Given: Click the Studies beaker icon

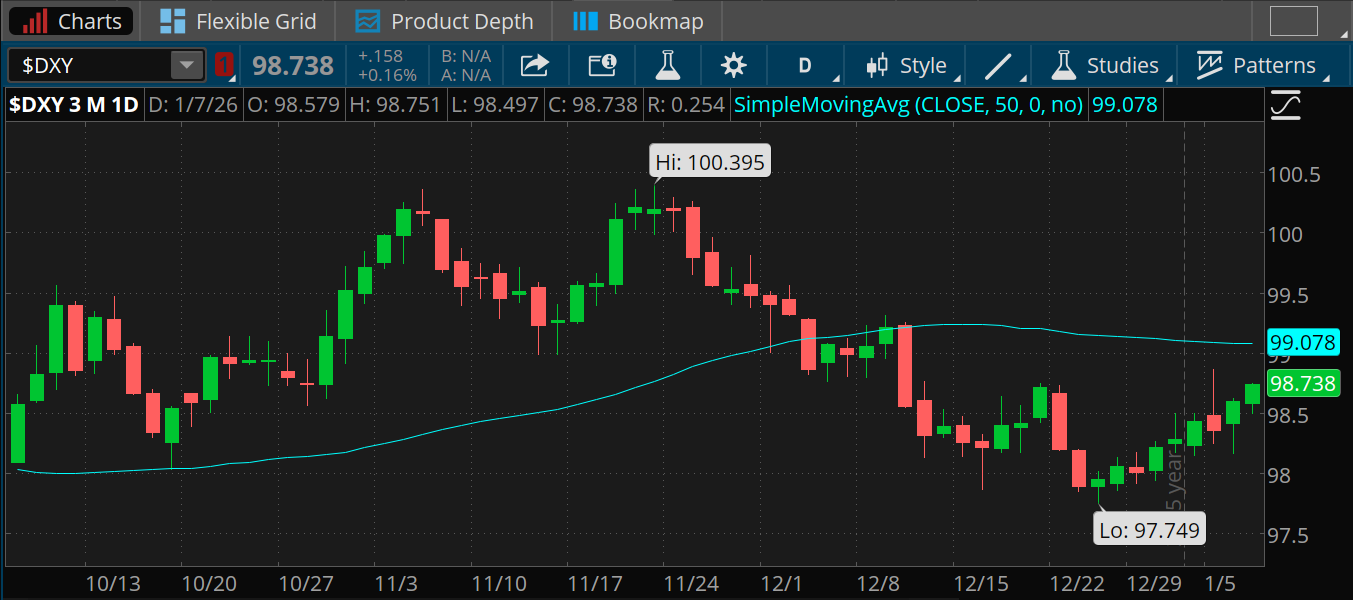Looking at the screenshot, I should (1062, 65).
